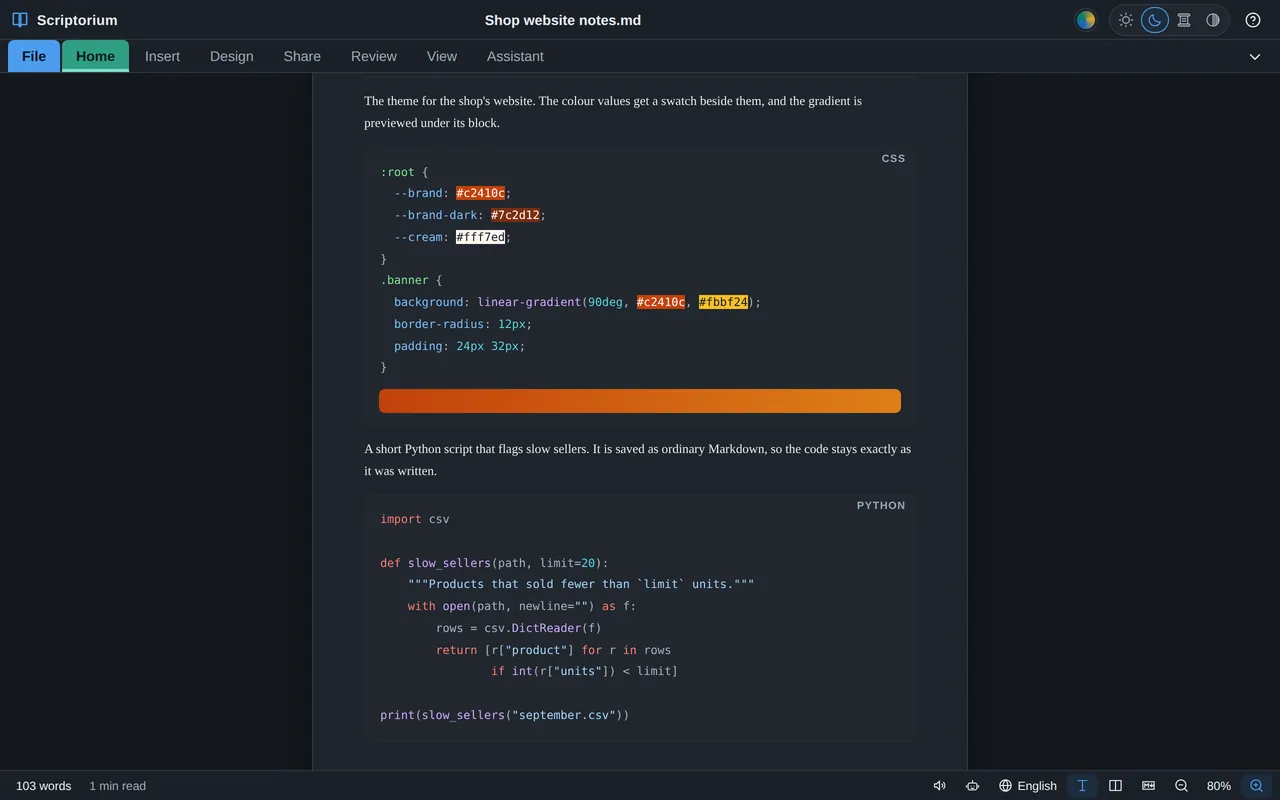1280x800 pixels.
Task: Zoom in with the plus magnifier
Action: point(1256,786)
